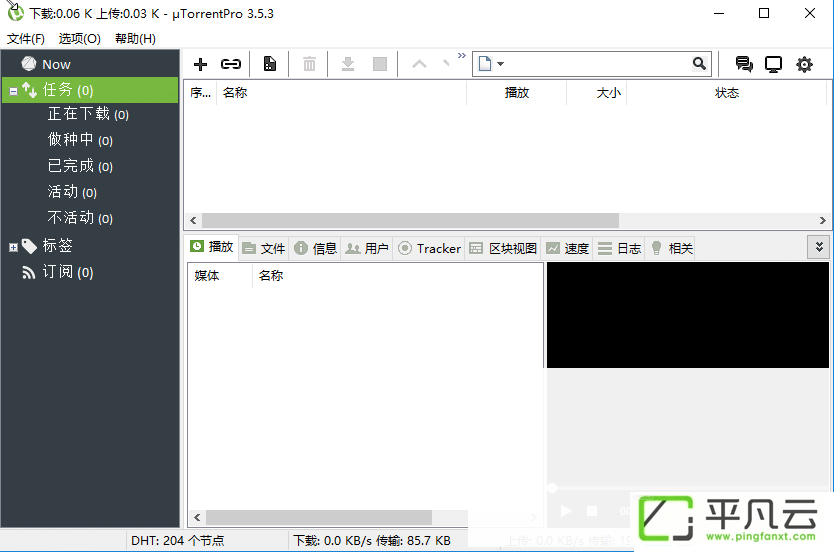Select 活动 (0) category

coord(72,192)
